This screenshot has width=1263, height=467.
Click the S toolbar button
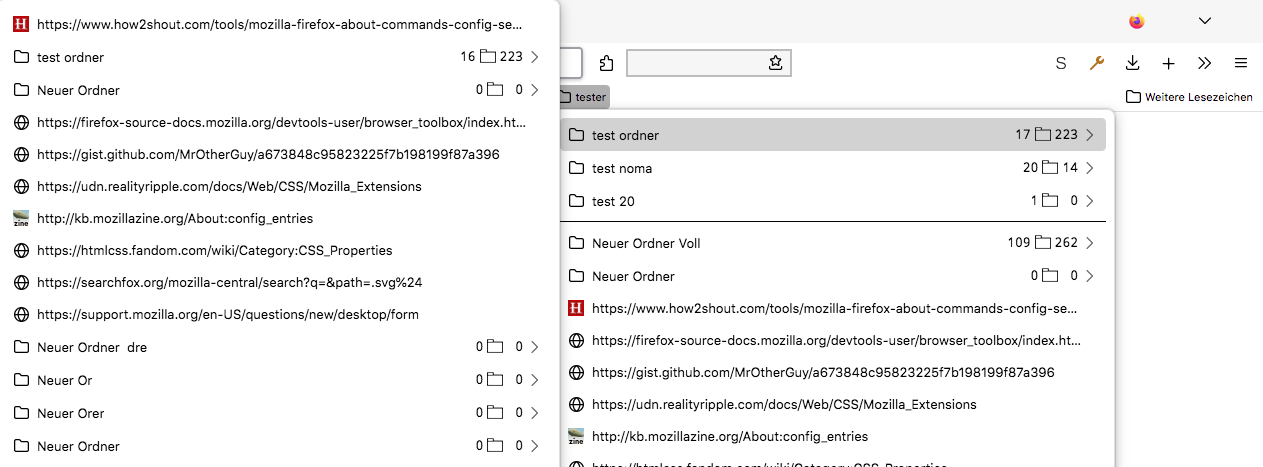click(x=1060, y=63)
